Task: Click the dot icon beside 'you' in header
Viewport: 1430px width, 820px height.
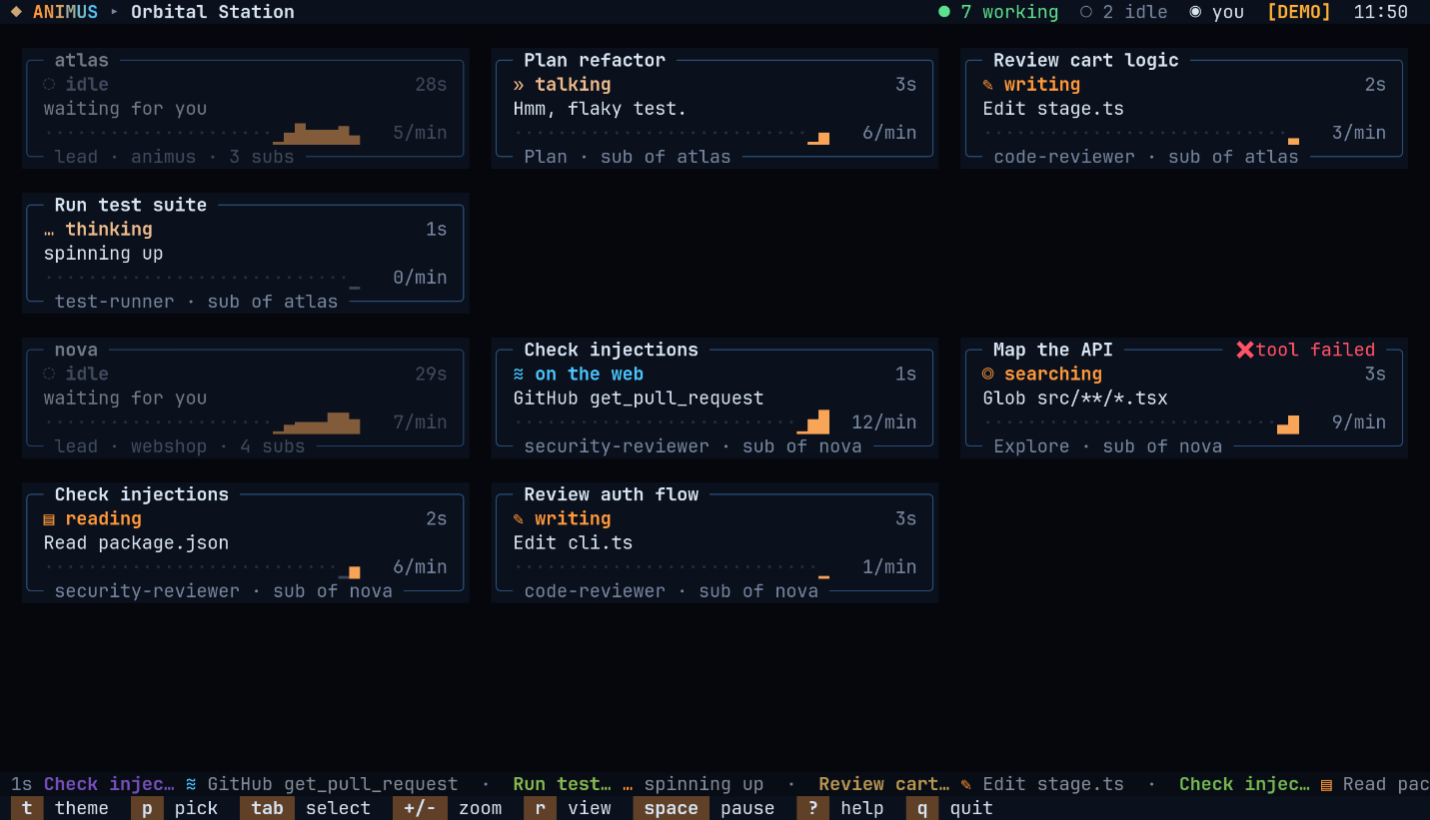Action: click(1195, 12)
